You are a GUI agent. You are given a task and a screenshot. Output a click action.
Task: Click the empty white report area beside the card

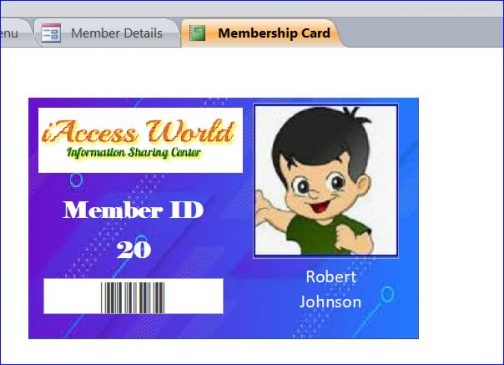tap(460, 200)
